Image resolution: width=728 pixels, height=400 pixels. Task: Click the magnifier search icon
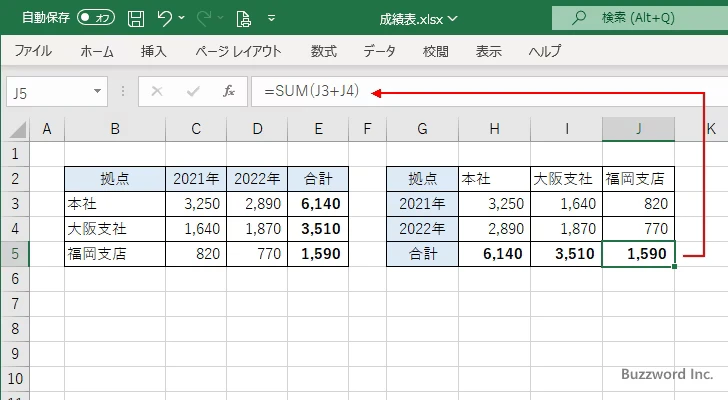578,18
